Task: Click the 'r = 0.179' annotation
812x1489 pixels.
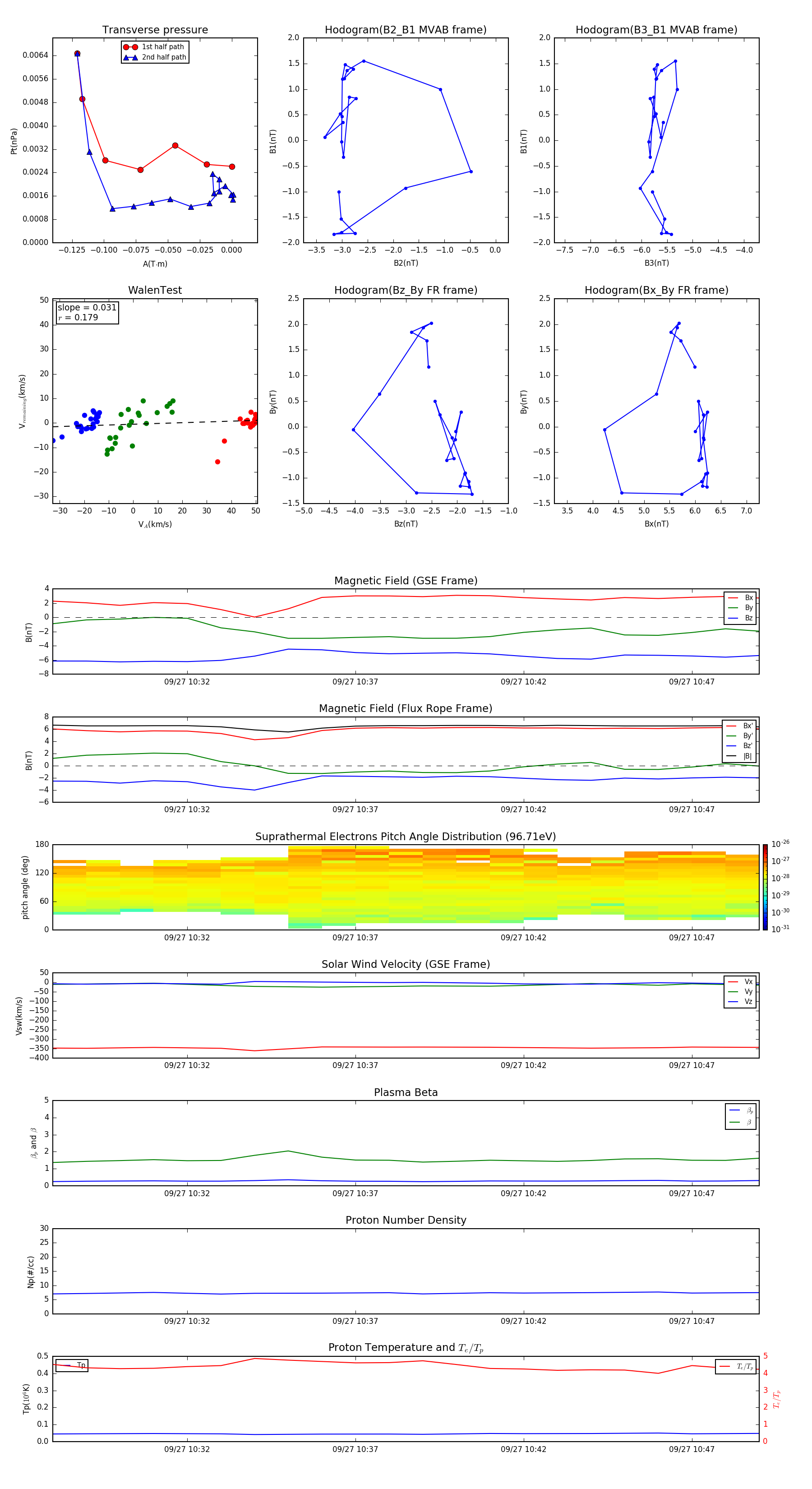Action: [x=78, y=317]
